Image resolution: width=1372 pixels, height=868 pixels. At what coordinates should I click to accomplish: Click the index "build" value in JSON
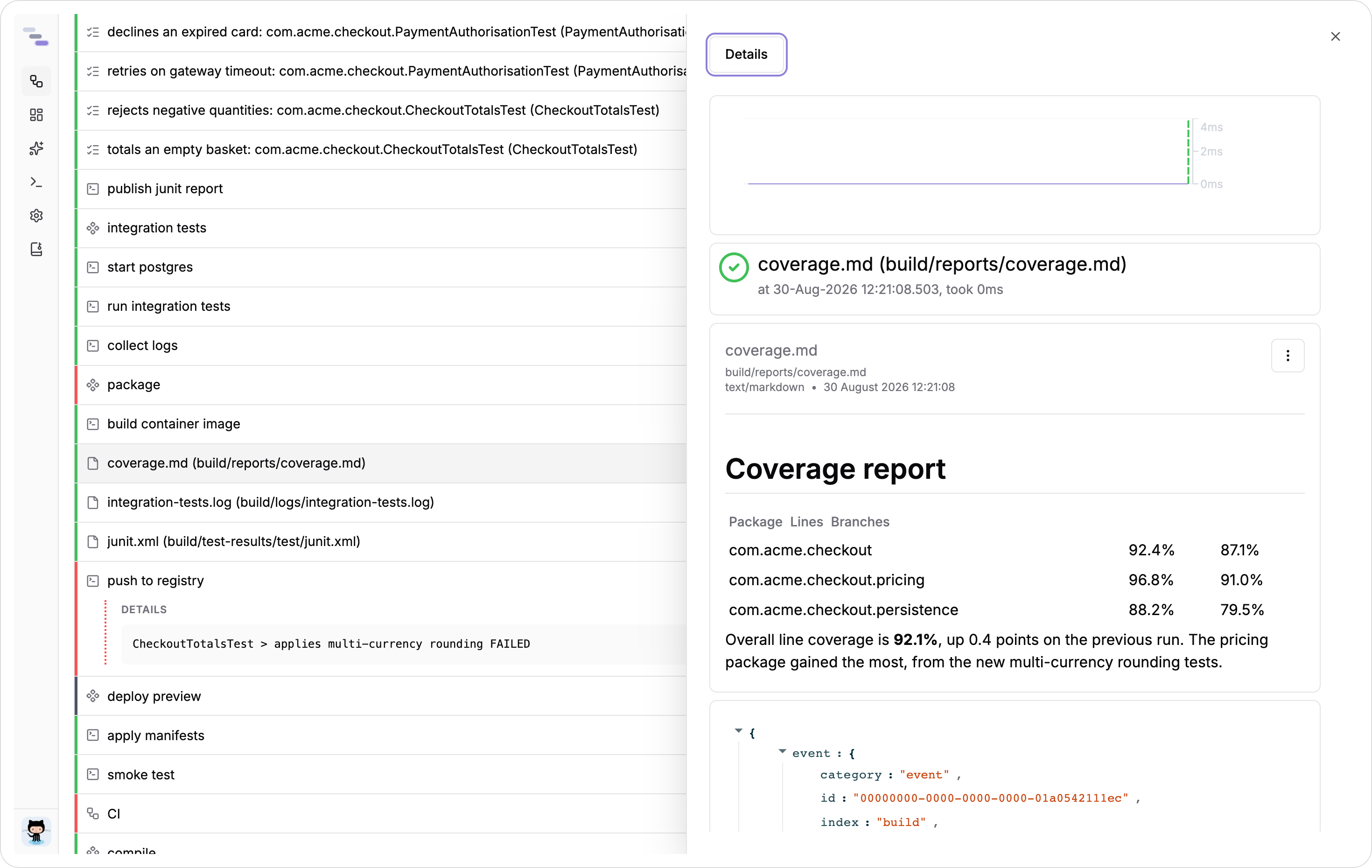(902, 822)
